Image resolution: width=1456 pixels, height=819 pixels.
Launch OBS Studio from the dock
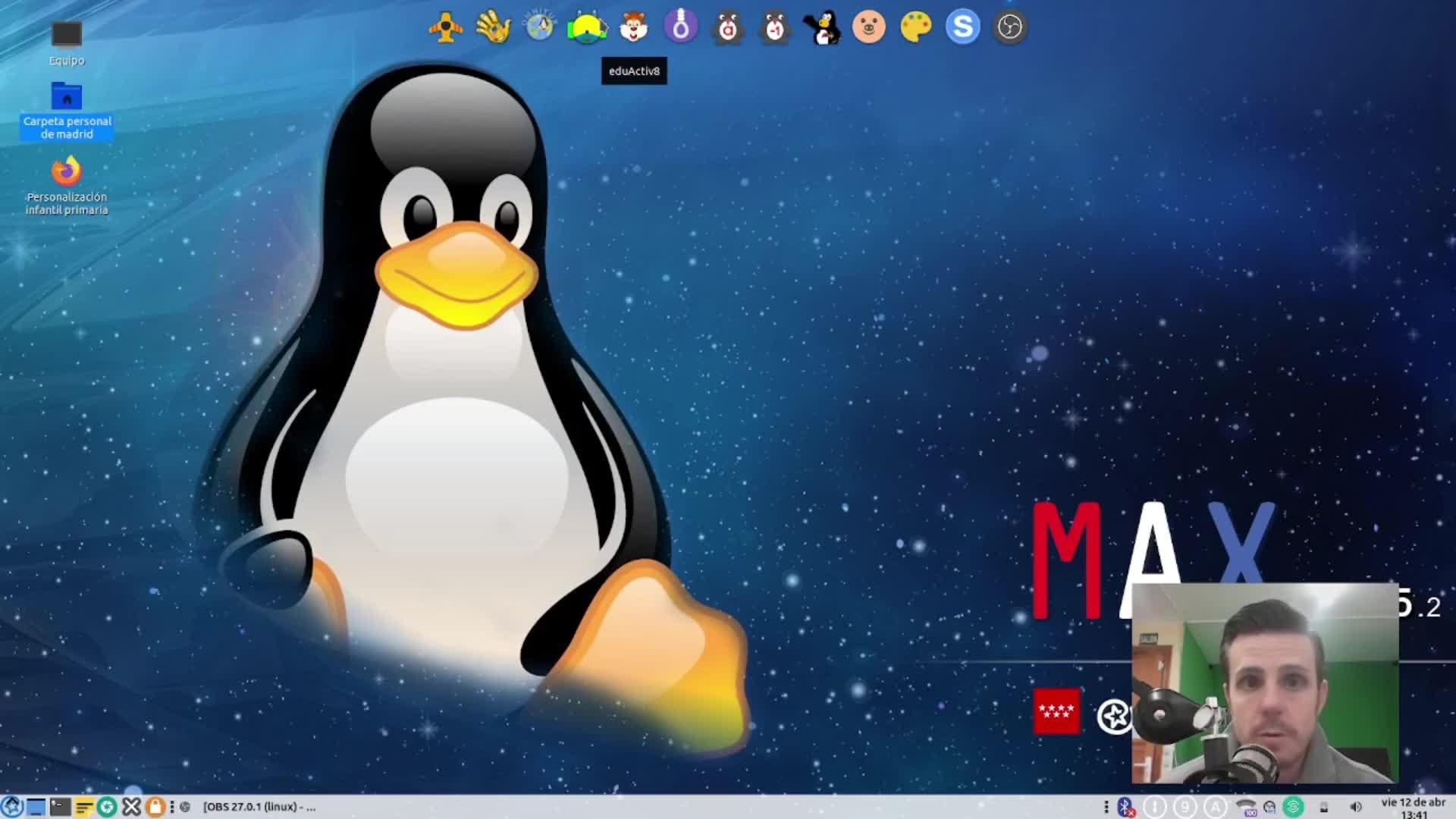pyautogui.click(x=1010, y=28)
